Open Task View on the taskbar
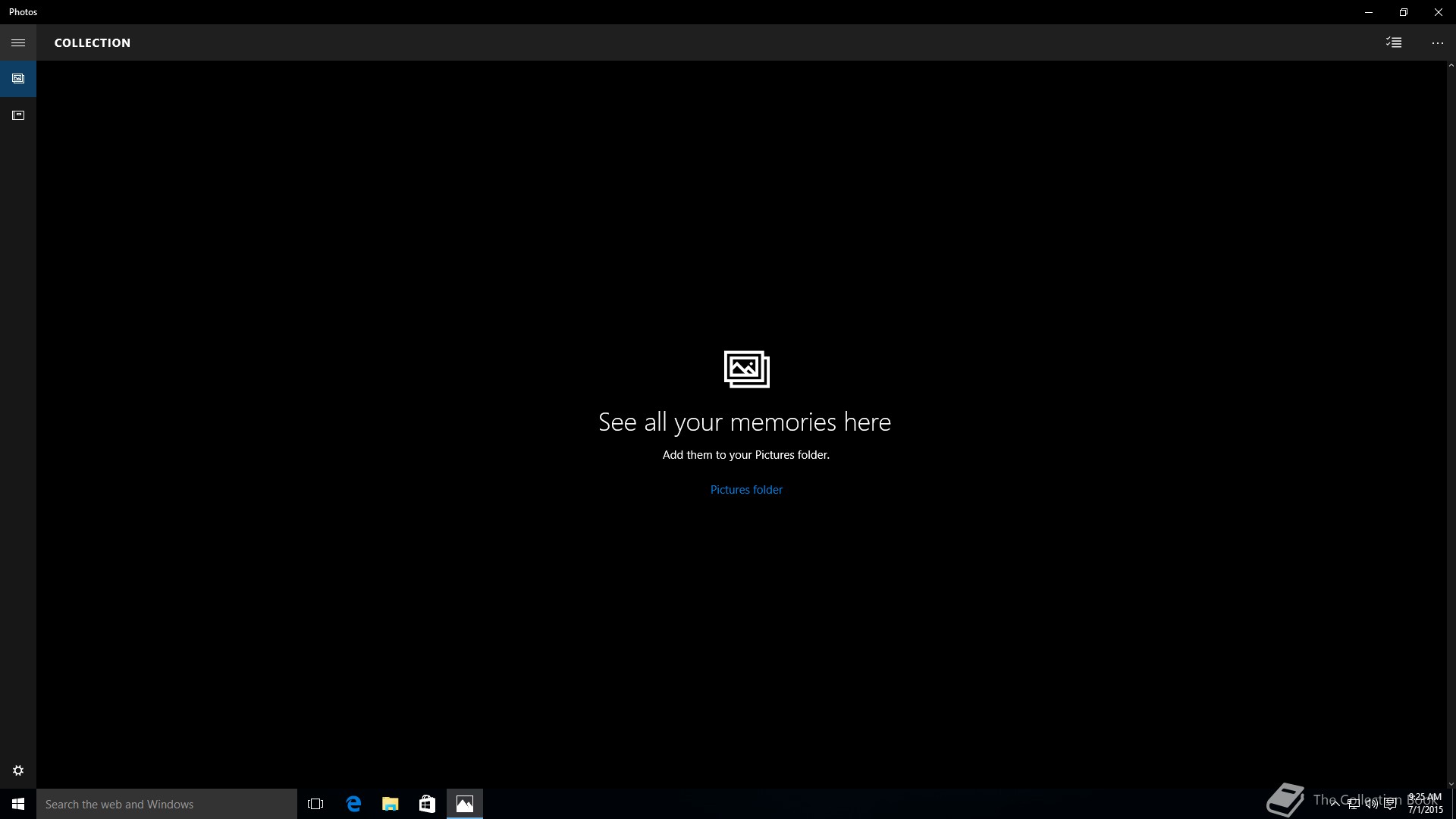1456x819 pixels. coord(315,804)
